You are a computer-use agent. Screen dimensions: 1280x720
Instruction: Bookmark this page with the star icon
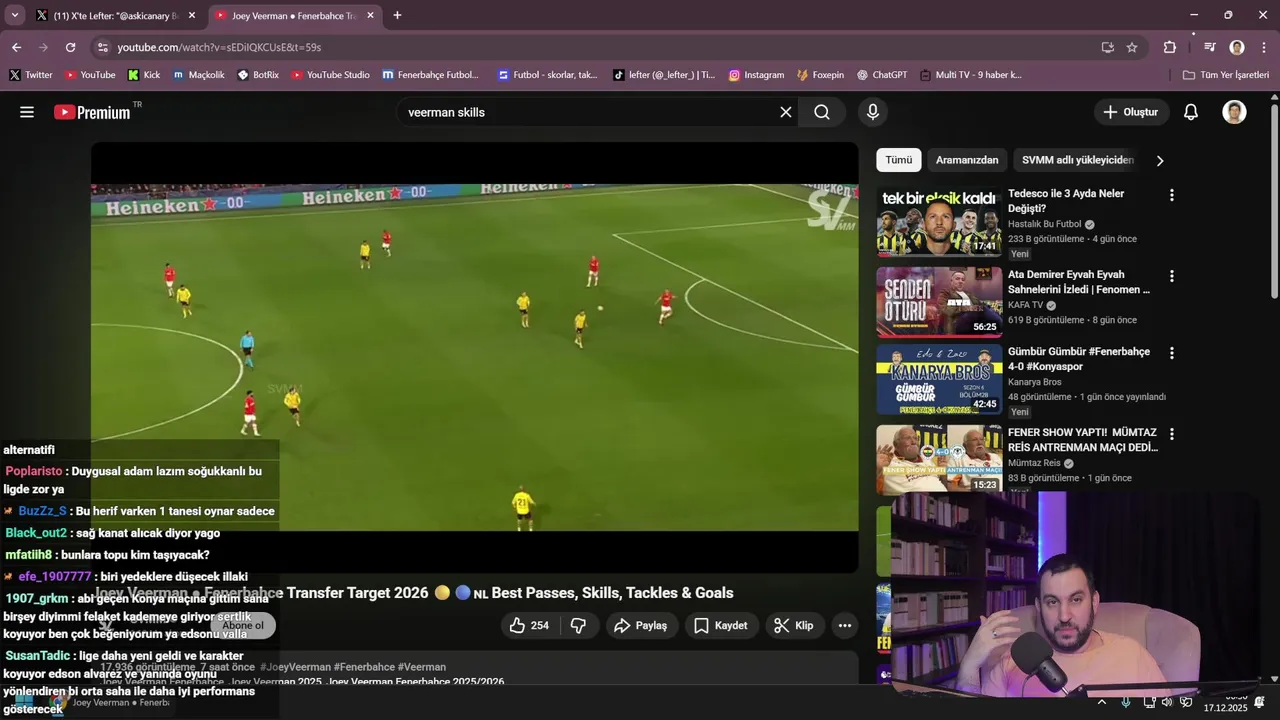1132,47
